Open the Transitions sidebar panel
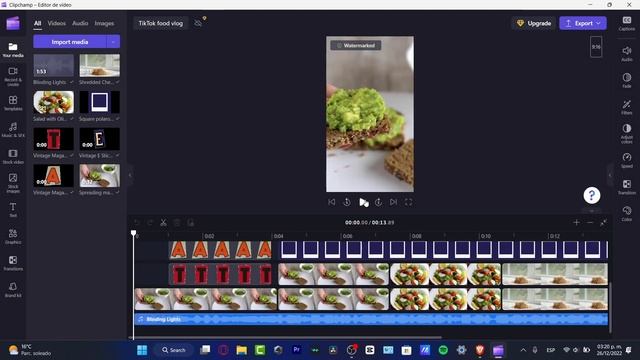This screenshot has height=360, width=640. [x=13, y=263]
